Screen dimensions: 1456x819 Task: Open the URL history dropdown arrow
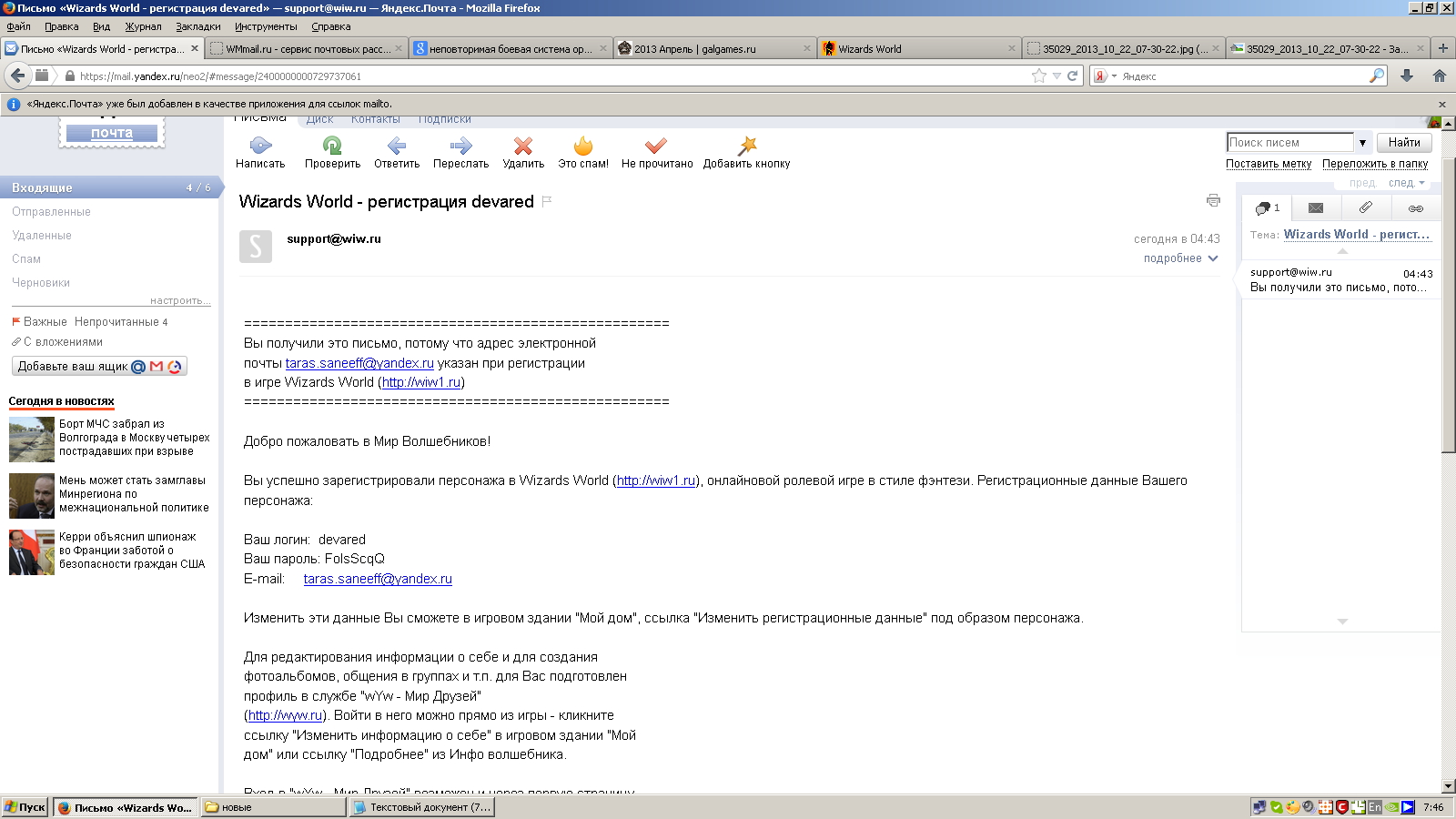tap(1057, 76)
